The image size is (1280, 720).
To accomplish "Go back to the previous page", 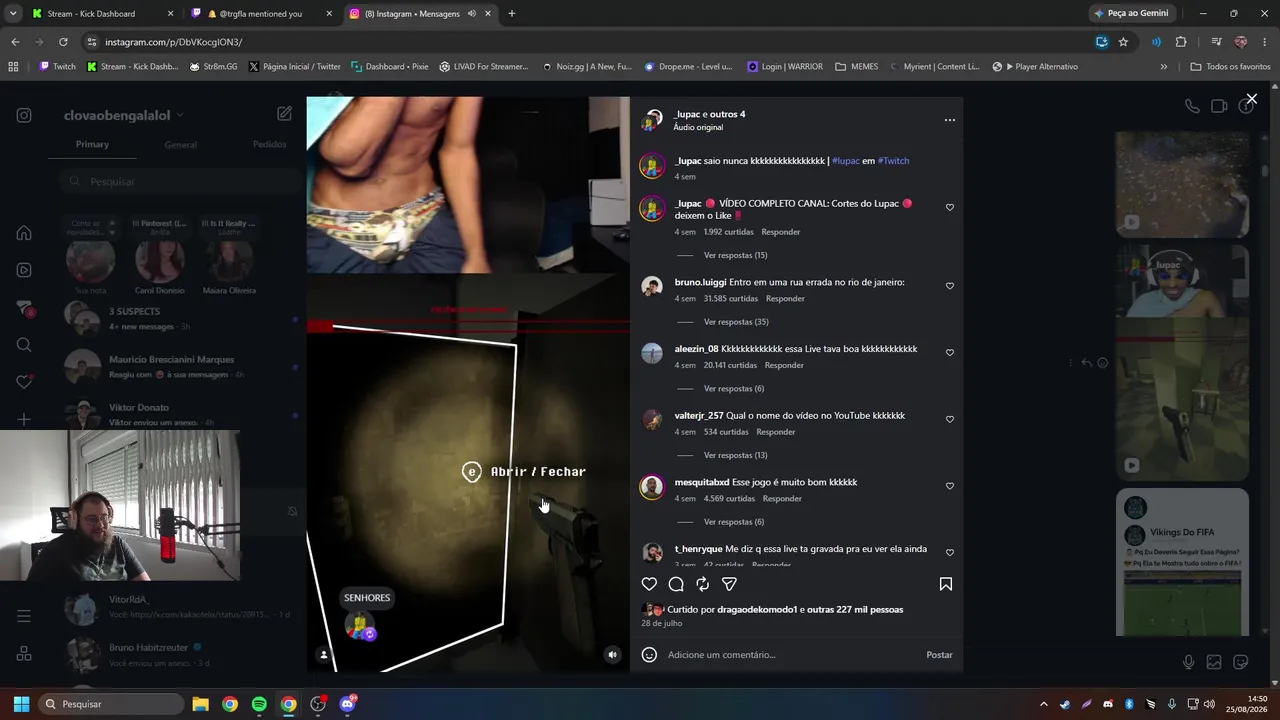I will [15, 42].
